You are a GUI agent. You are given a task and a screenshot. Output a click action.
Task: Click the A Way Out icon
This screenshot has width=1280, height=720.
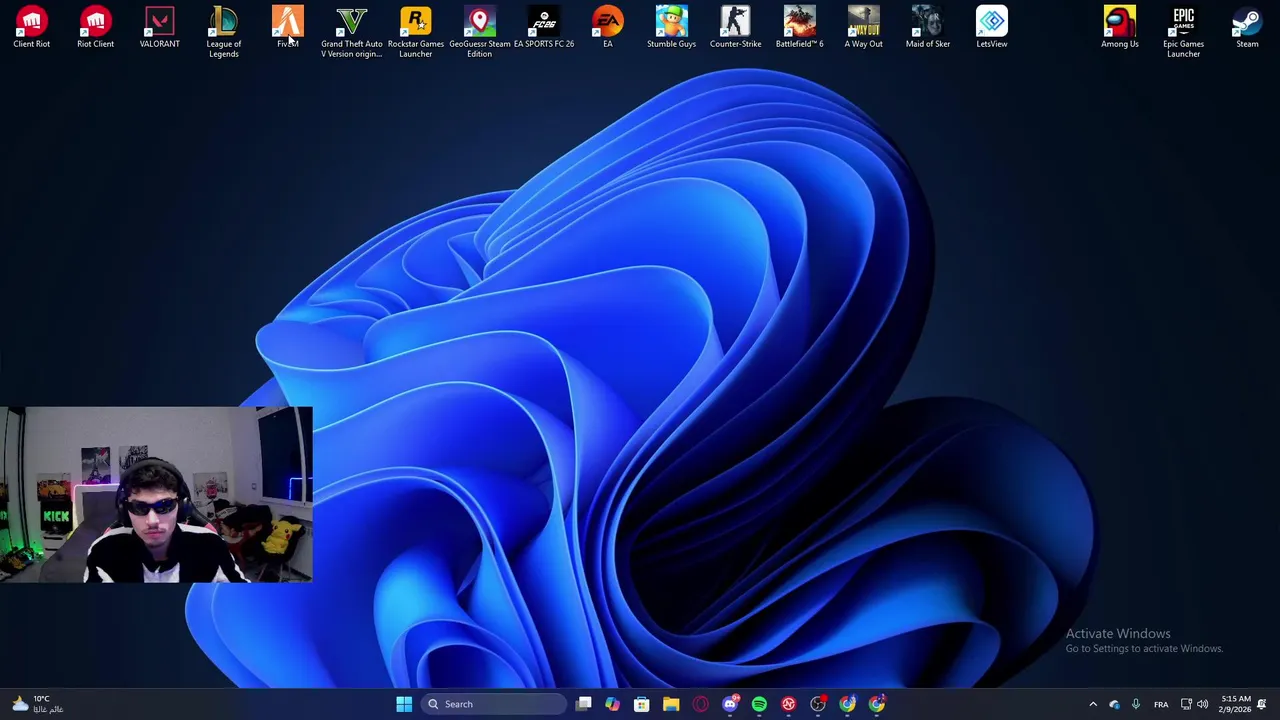pyautogui.click(x=864, y=27)
